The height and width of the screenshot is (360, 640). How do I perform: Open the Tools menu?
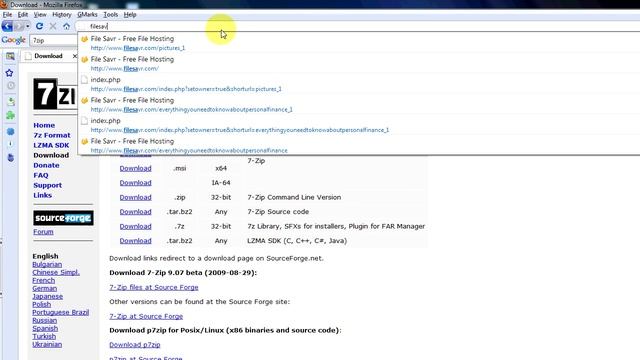point(110,14)
